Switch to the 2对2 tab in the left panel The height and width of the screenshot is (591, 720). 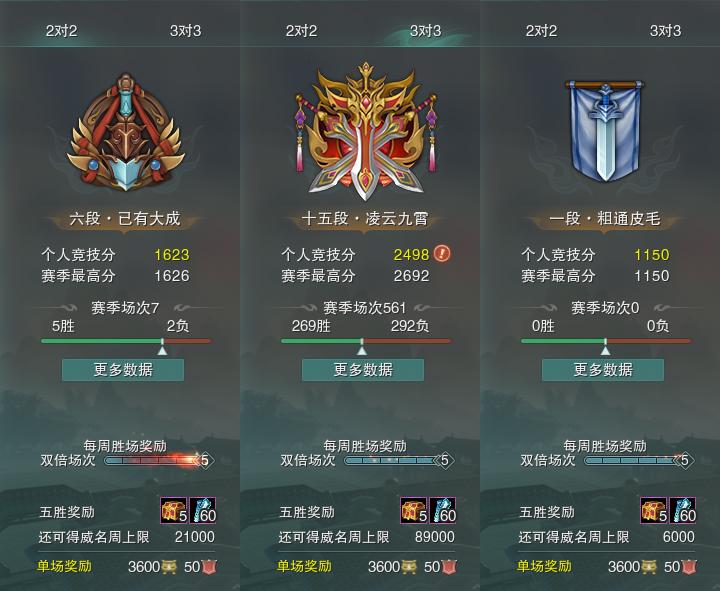pyautogui.click(x=61, y=31)
